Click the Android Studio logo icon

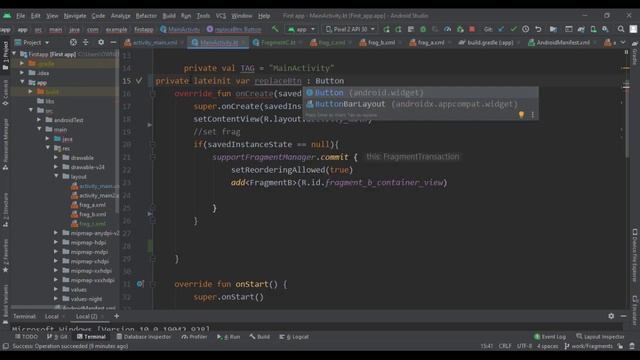click(x=7, y=16)
